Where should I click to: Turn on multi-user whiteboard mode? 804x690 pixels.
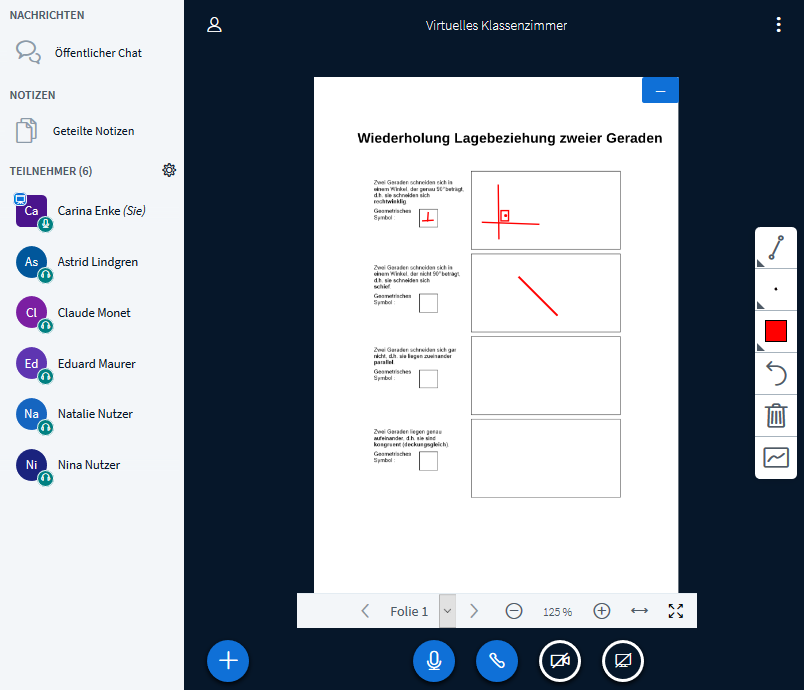[776, 457]
